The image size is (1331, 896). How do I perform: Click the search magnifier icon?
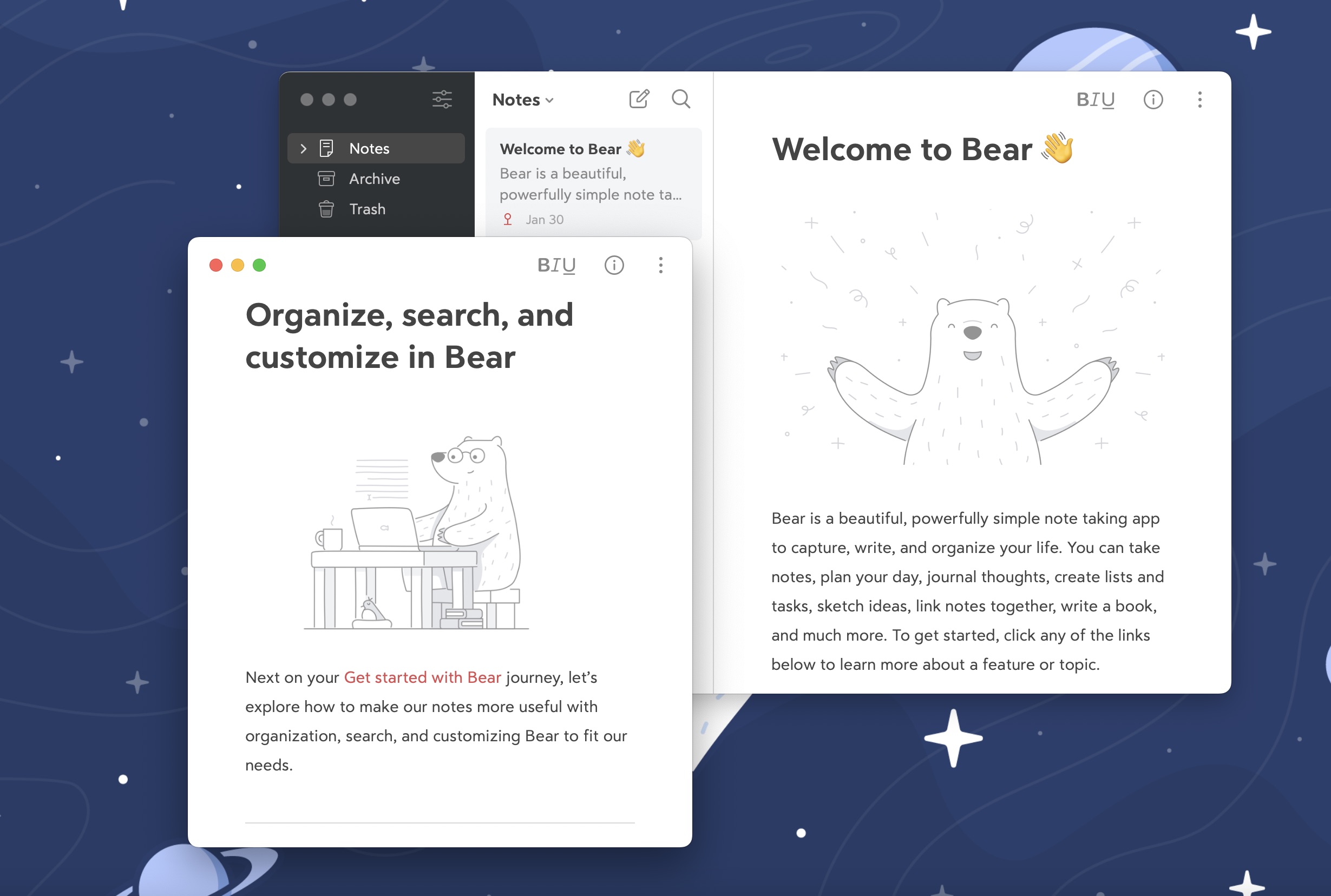tap(680, 99)
